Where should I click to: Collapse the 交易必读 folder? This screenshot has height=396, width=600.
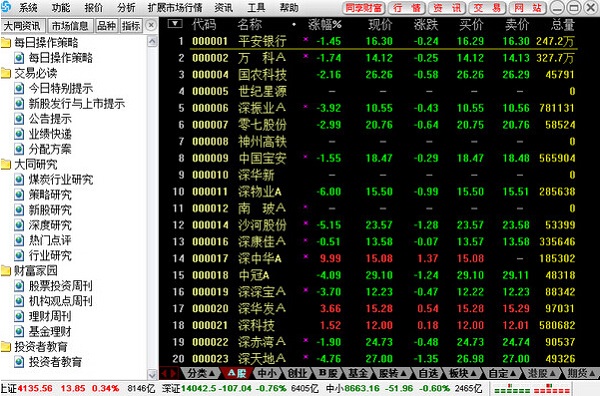5,73
